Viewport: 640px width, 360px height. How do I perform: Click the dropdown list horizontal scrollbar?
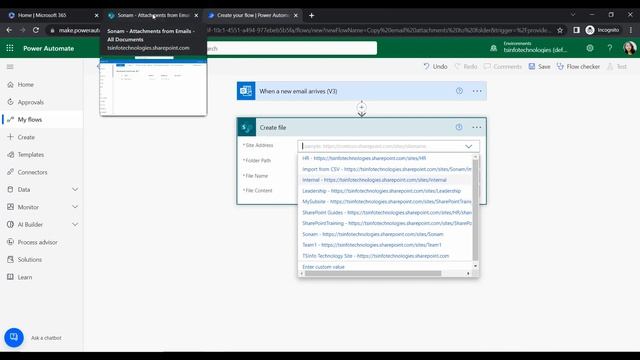tap(373, 273)
